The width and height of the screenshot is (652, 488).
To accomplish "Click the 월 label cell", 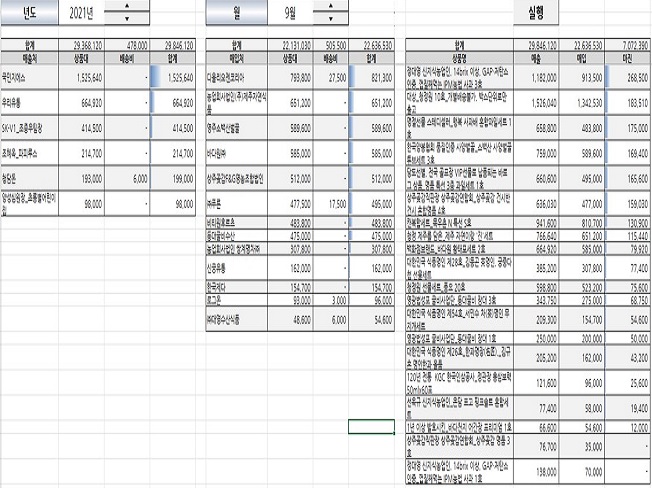I will click(236, 12).
